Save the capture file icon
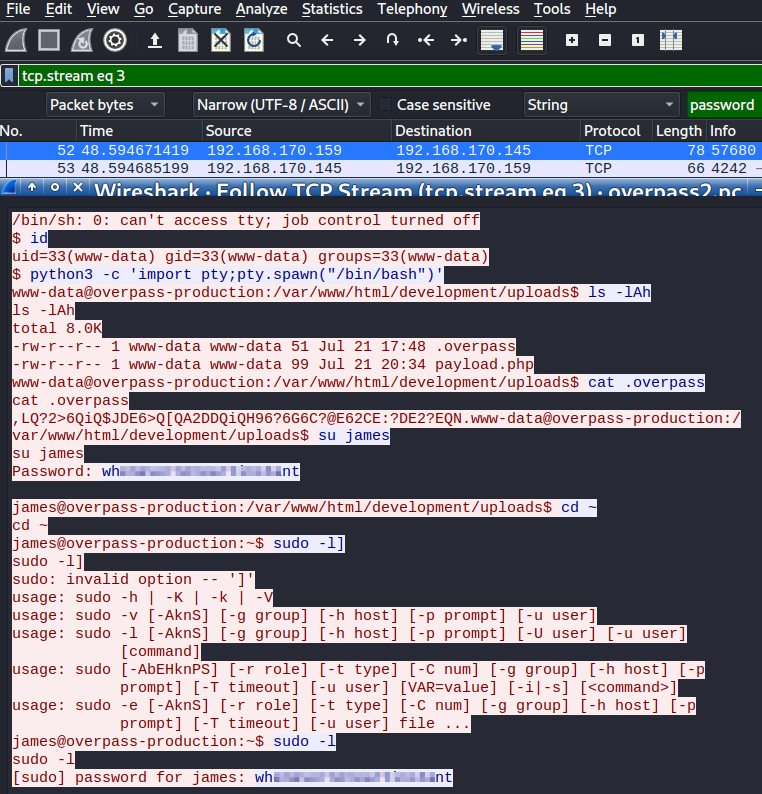Image resolution: width=762 pixels, height=794 pixels. (188, 40)
